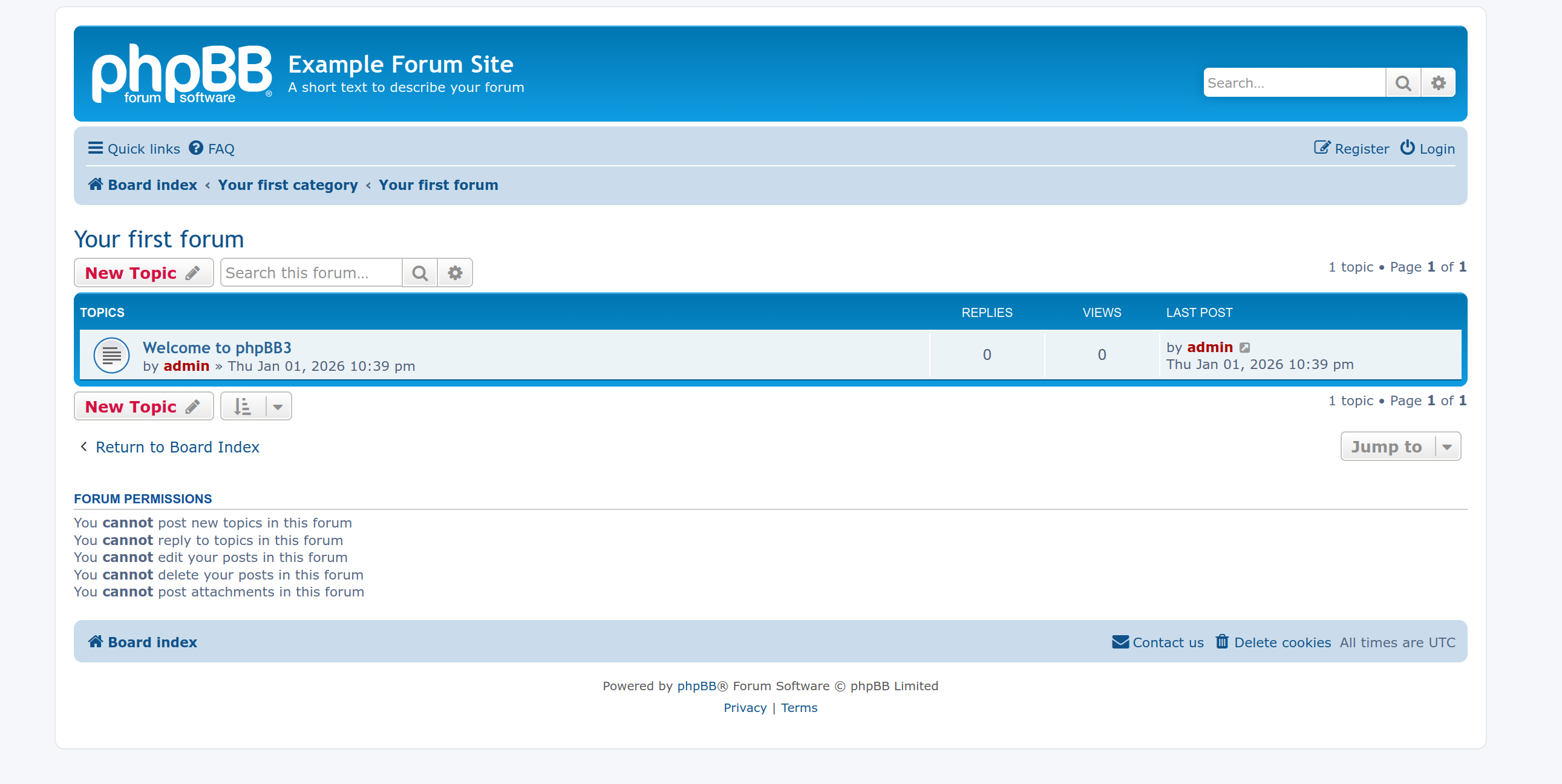Expand the Jump to dropdown
Image resolution: width=1562 pixels, height=784 pixels.
[1400, 447]
